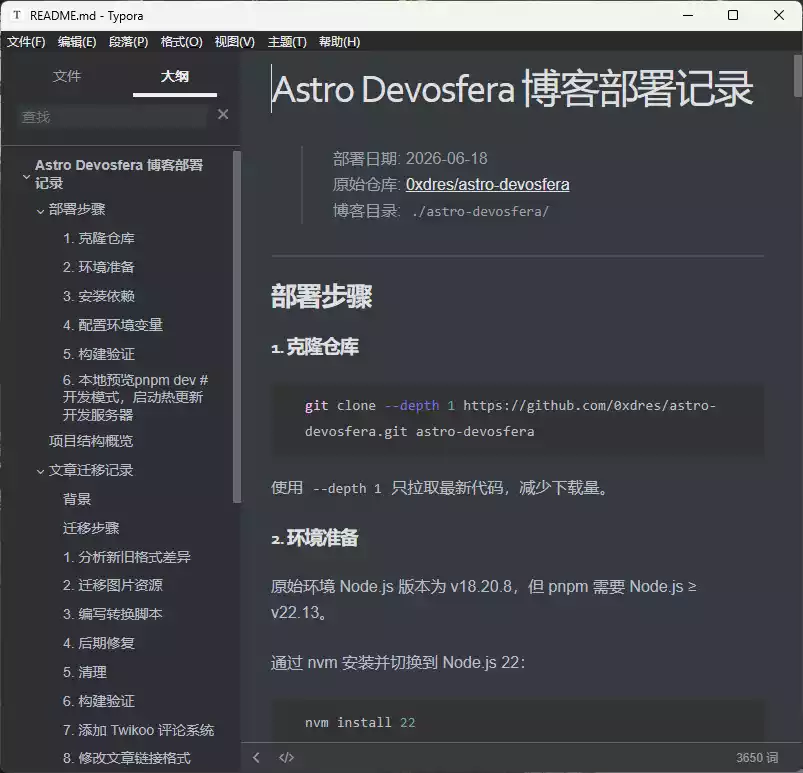
Task: Jump to outline item 6. 本地预览pnpm dev
Action: coord(135,398)
